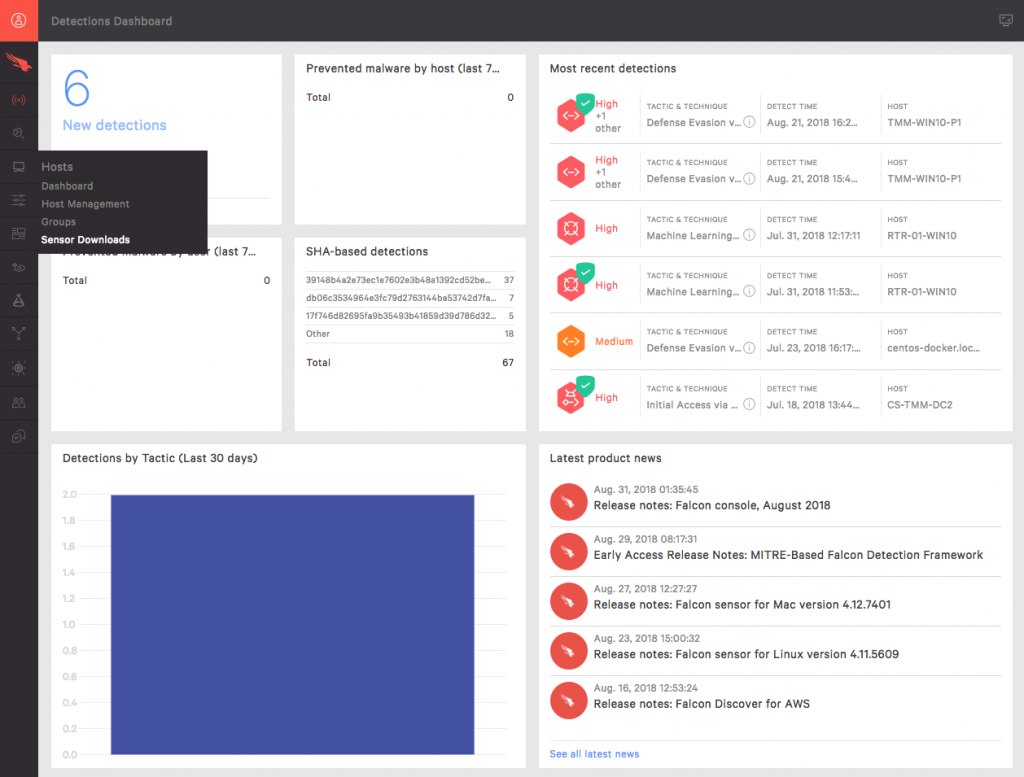Click Initial Access via technique text
The height and width of the screenshot is (777, 1024).
(x=692, y=405)
